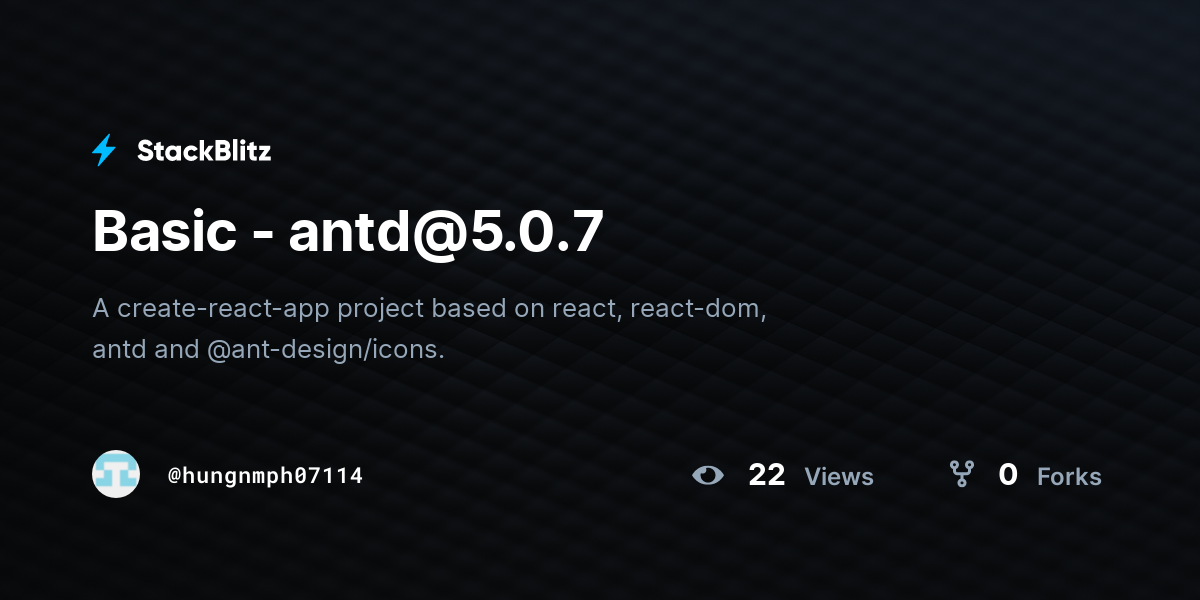This screenshot has height=600, width=1200.
Task: Click the create-react-app text in the description
Action: (222, 308)
